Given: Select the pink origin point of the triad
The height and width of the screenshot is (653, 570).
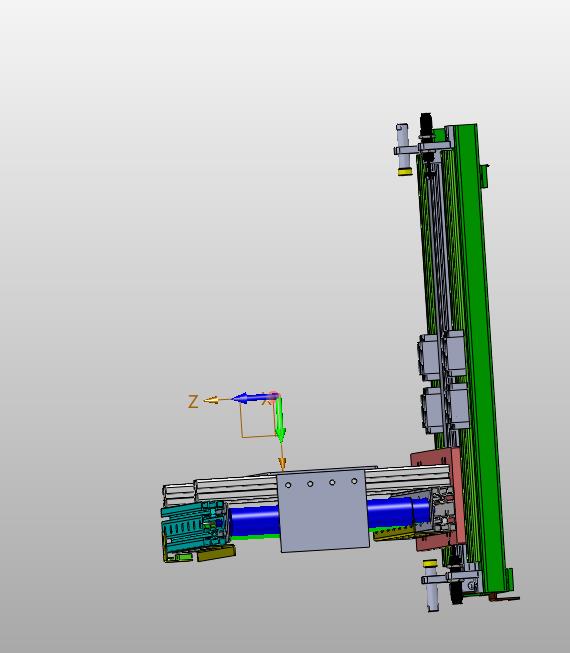Looking at the screenshot, I should click(x=274, y=395).
